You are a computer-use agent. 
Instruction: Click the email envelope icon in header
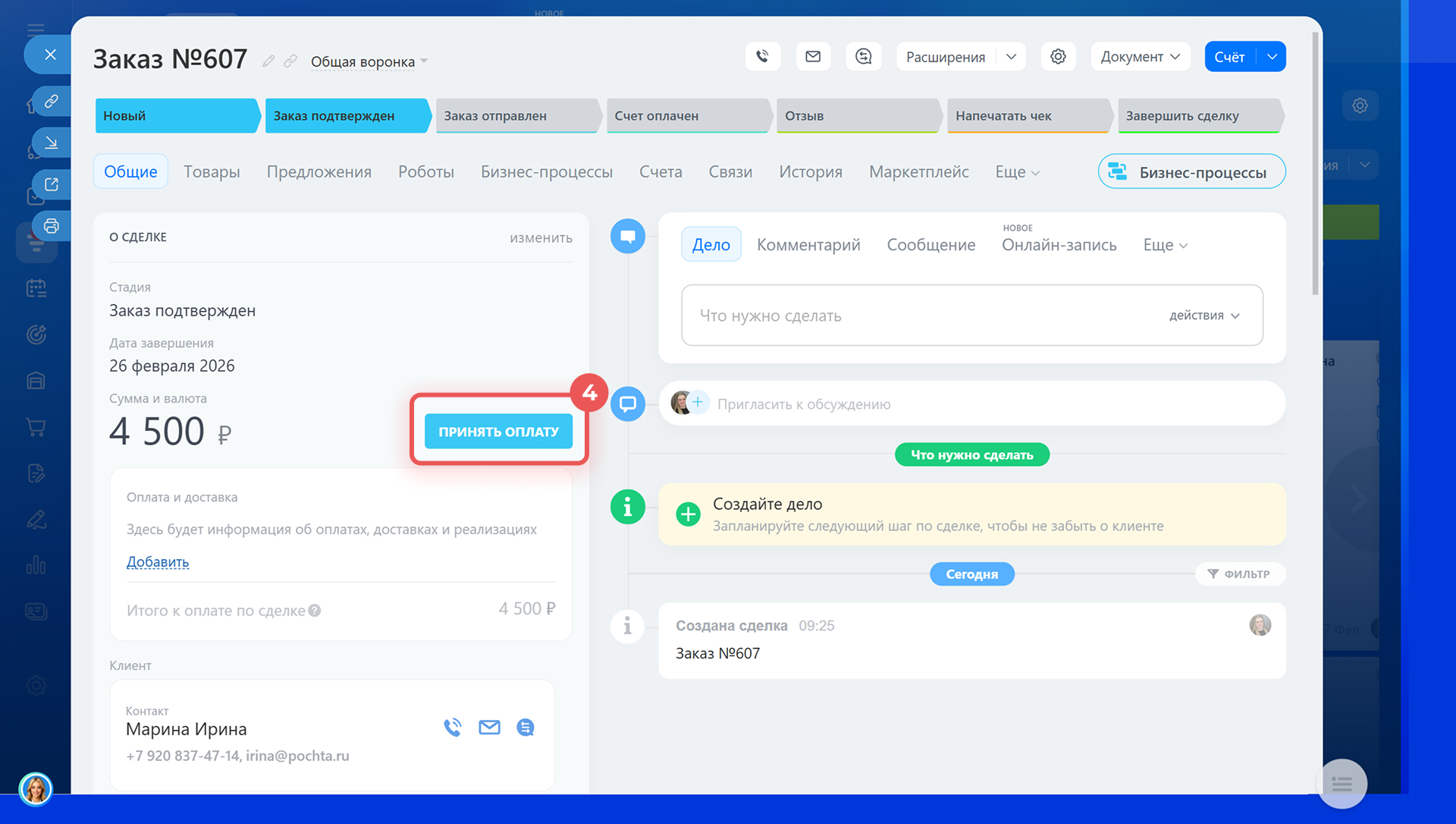click(813, 56)
